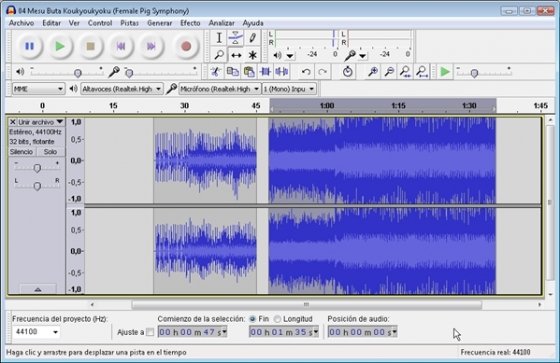Adjust the input microphone volume slider

tap(129, 73)
